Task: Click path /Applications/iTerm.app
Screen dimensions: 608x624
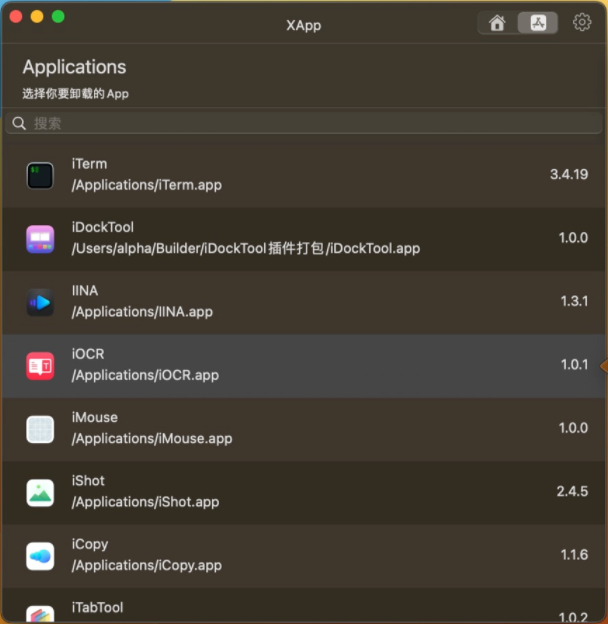Action: coord(147,185)
